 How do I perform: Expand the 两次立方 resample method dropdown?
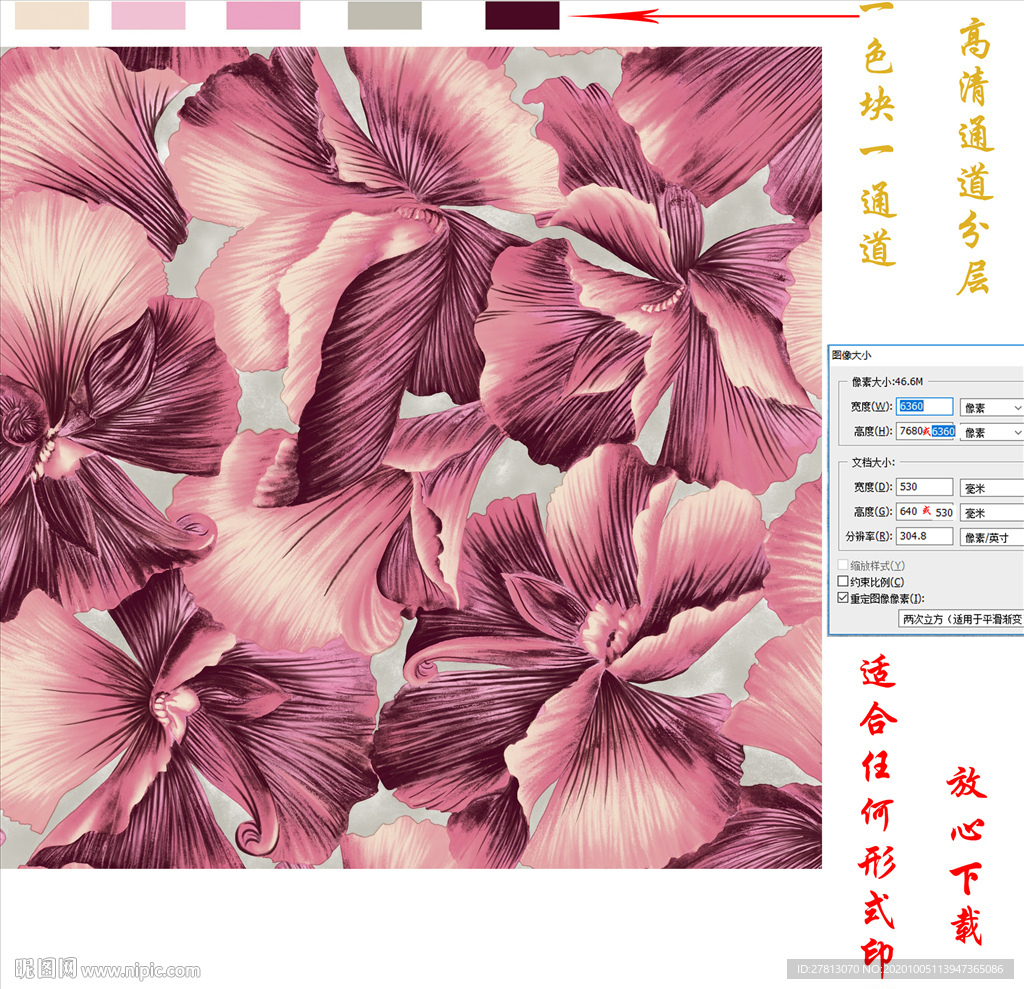click(x=960, y=619)
